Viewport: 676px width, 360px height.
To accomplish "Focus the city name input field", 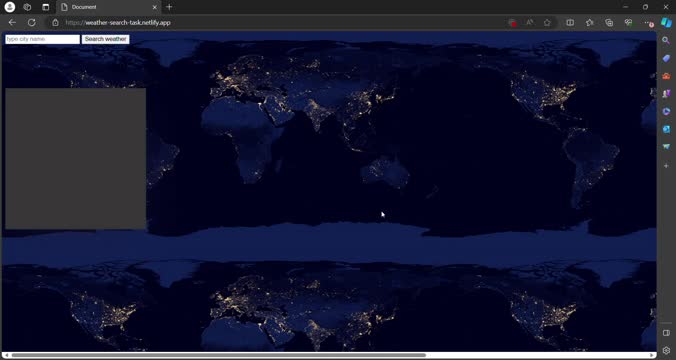I will 43,39.
